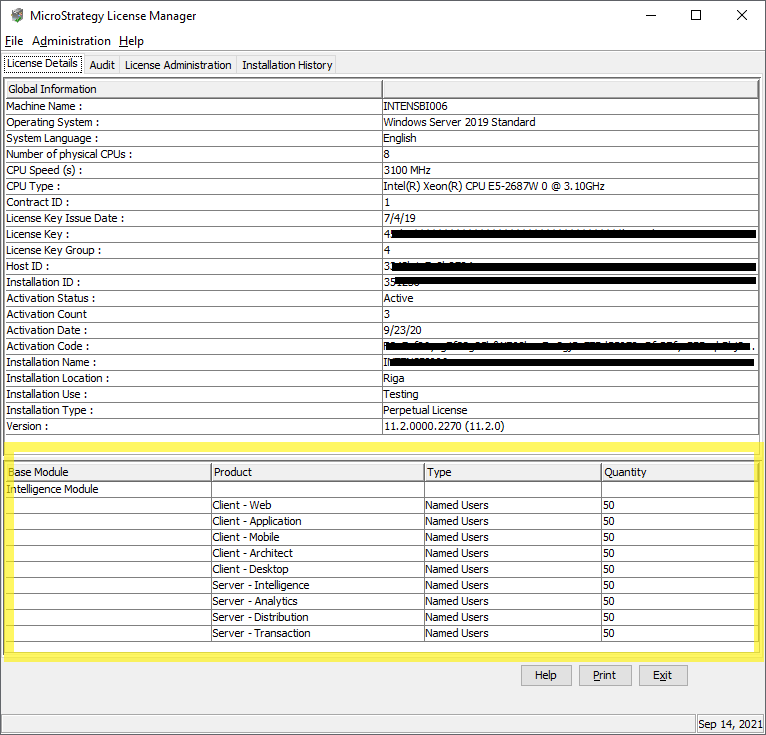Click the Print button
The height and width of the screenshot is (735, 766).
605,675
